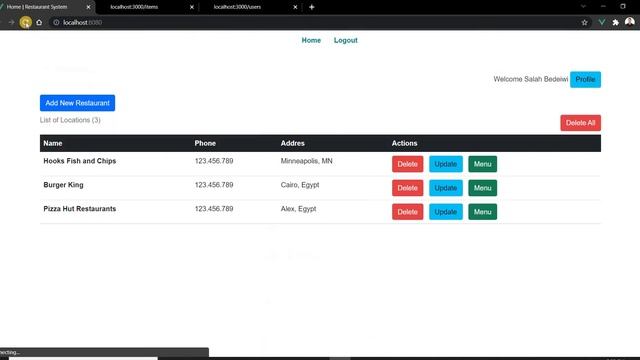
Task: Update the Pizza Hut Restaurants entry
Action: [x=446, y=212]
